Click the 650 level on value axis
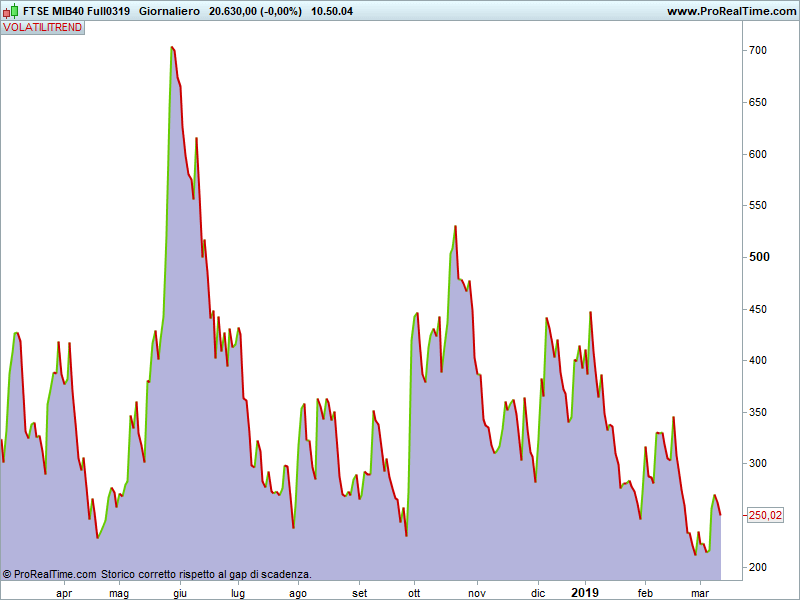This screenshot has width=800, height=600. [x=758, y=103]
